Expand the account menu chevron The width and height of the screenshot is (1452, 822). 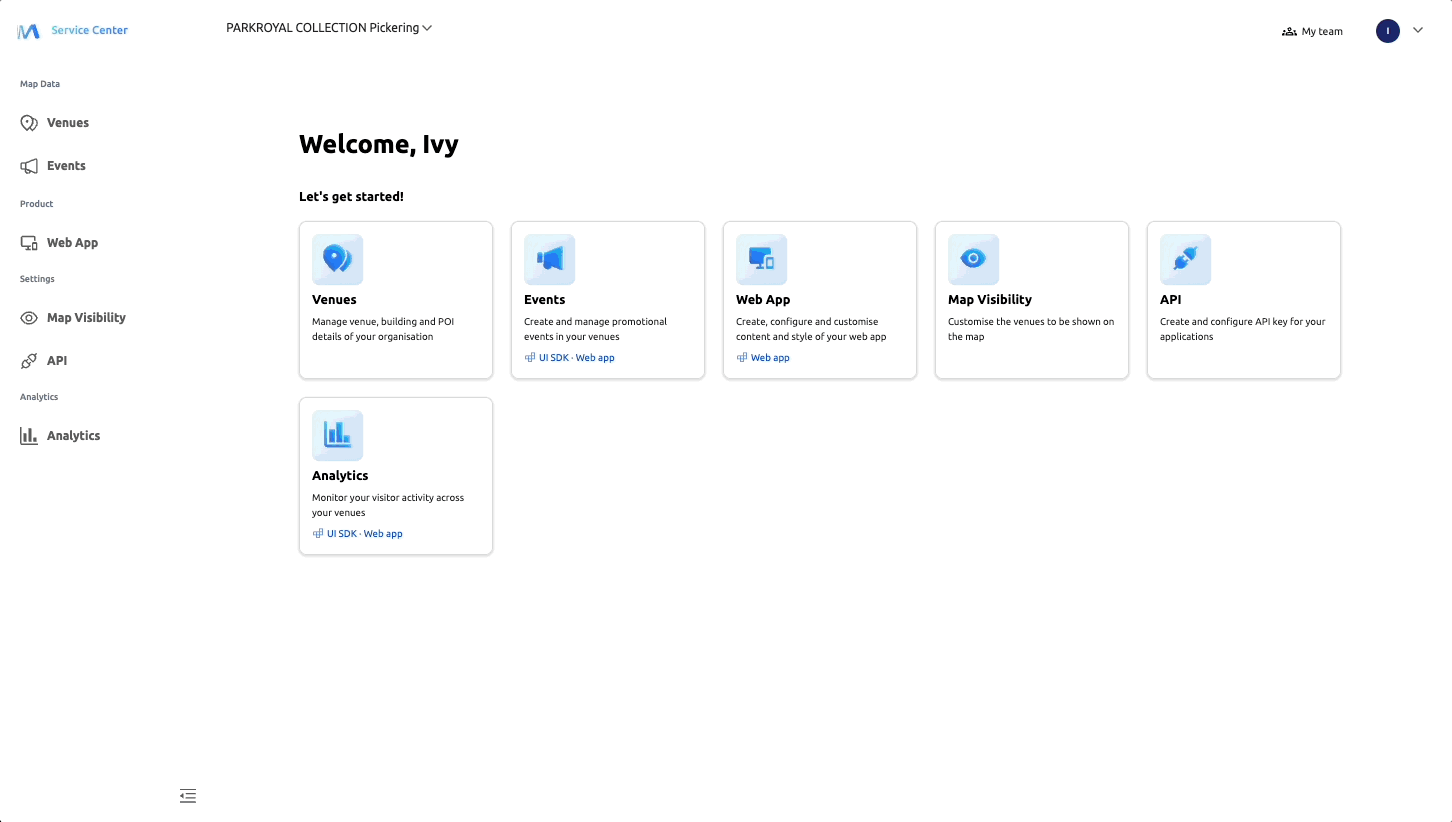click(1418, 31)
